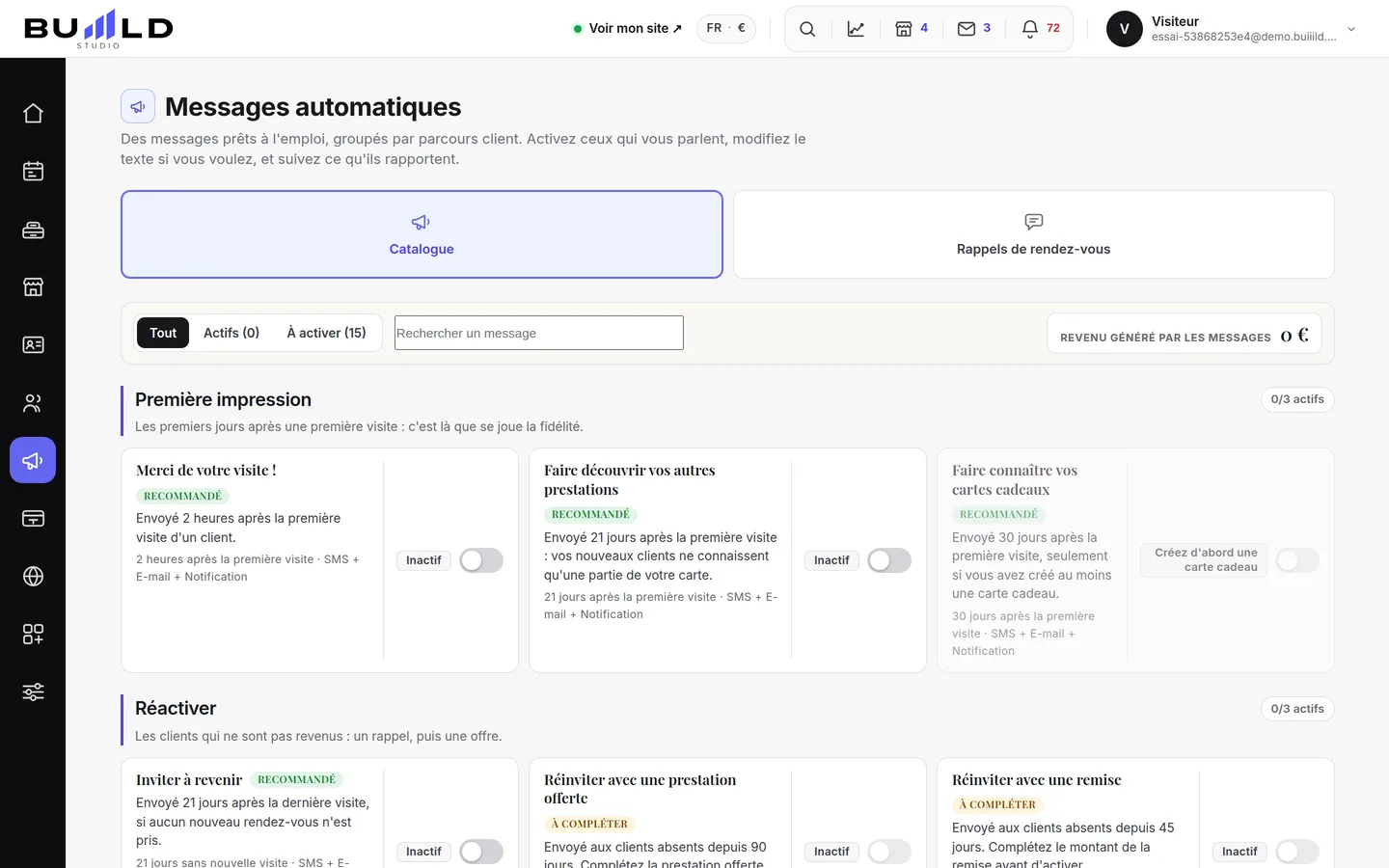Screen dimensions: 1389x868
Task: Click Inactif label on 'Réinviter avec une remise'
Action: 1239,852
